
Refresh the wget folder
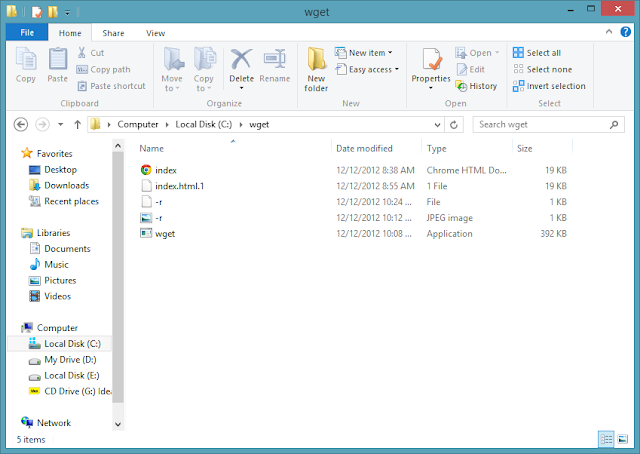(x=453, y=125)
